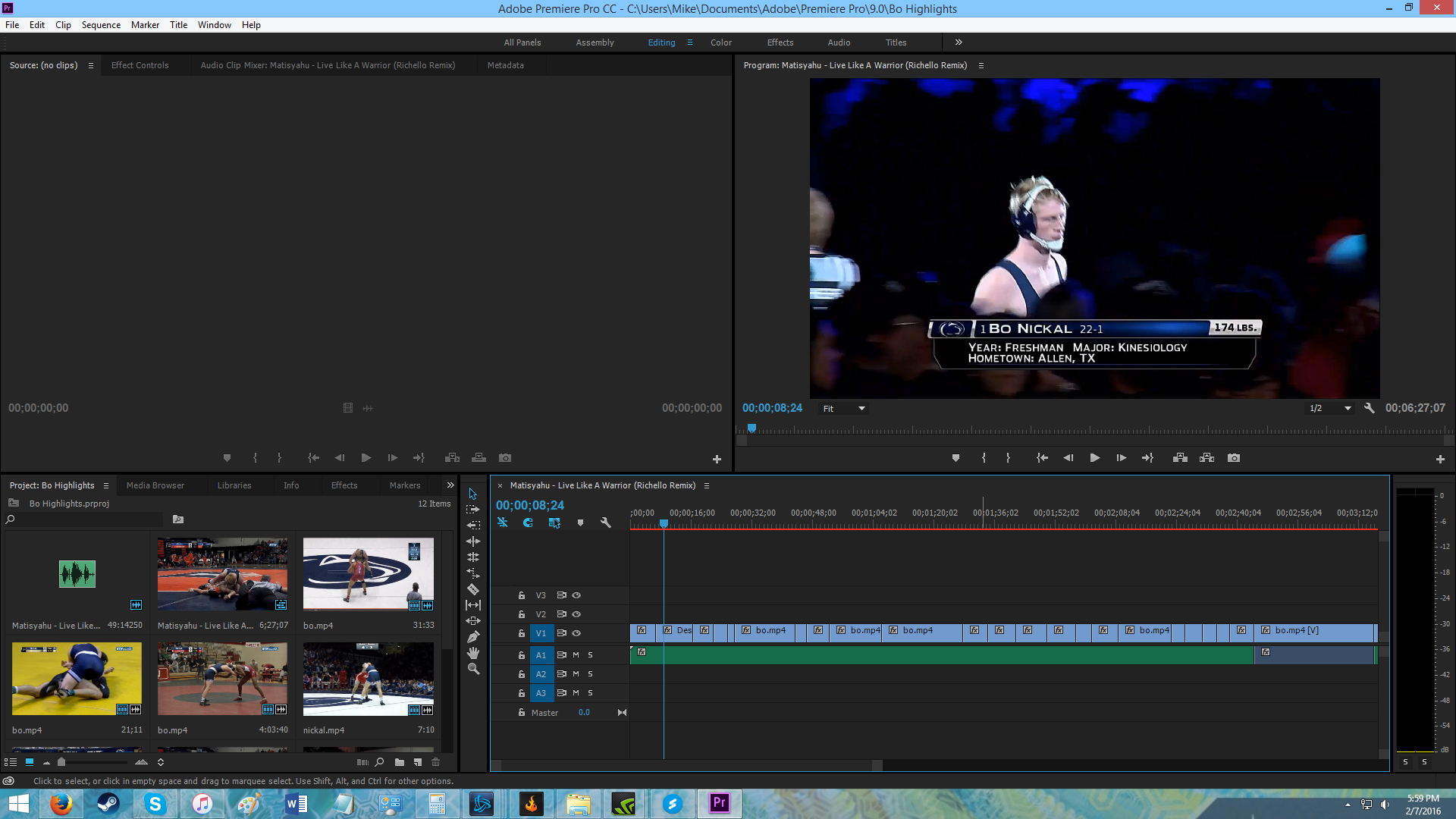The image size is (1456, 819).
Task: Export frame from Program monitor camera icon
Action: point(1234,458)
